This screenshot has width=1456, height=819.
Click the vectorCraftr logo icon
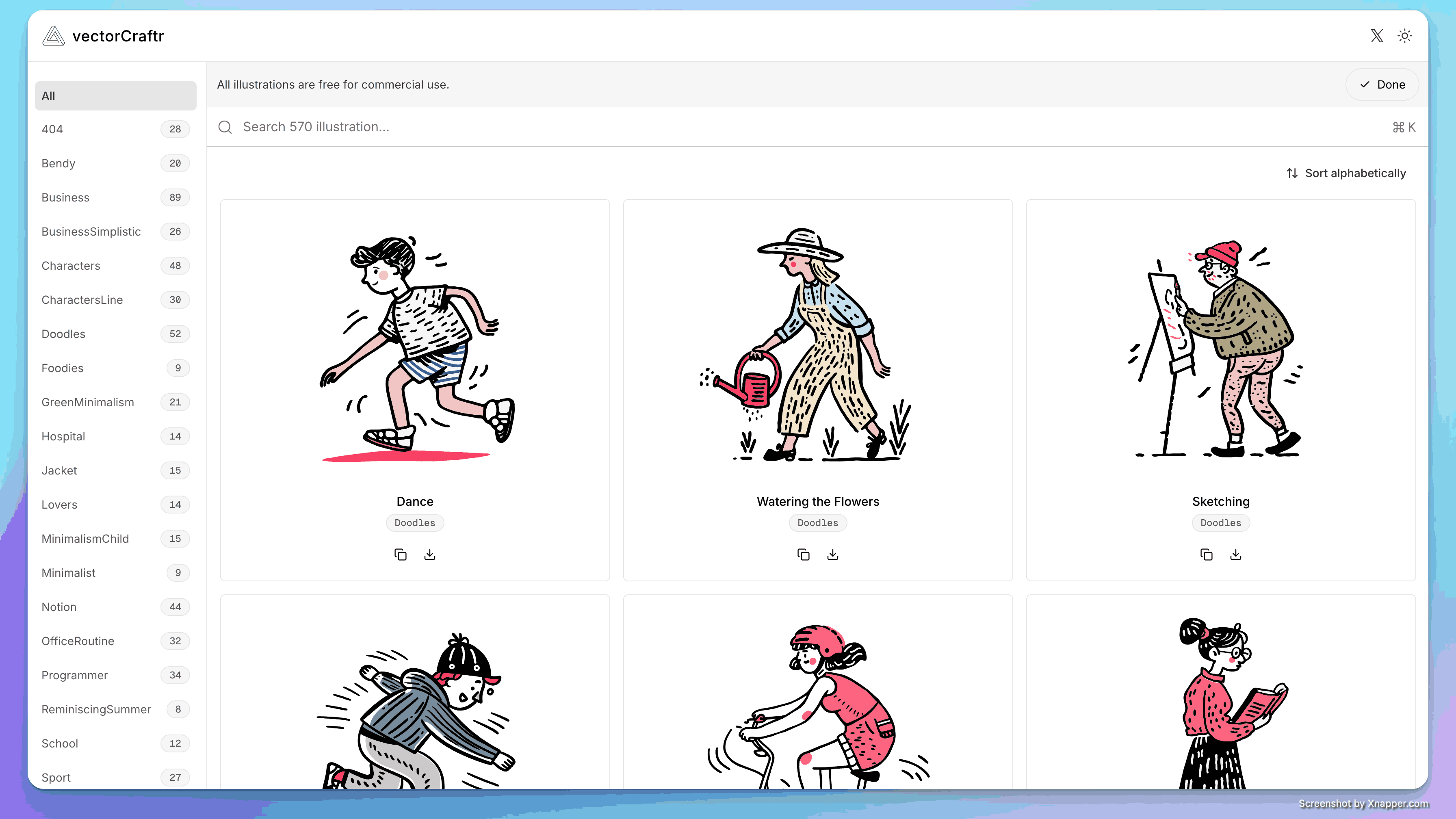click(x=53, y=36)
